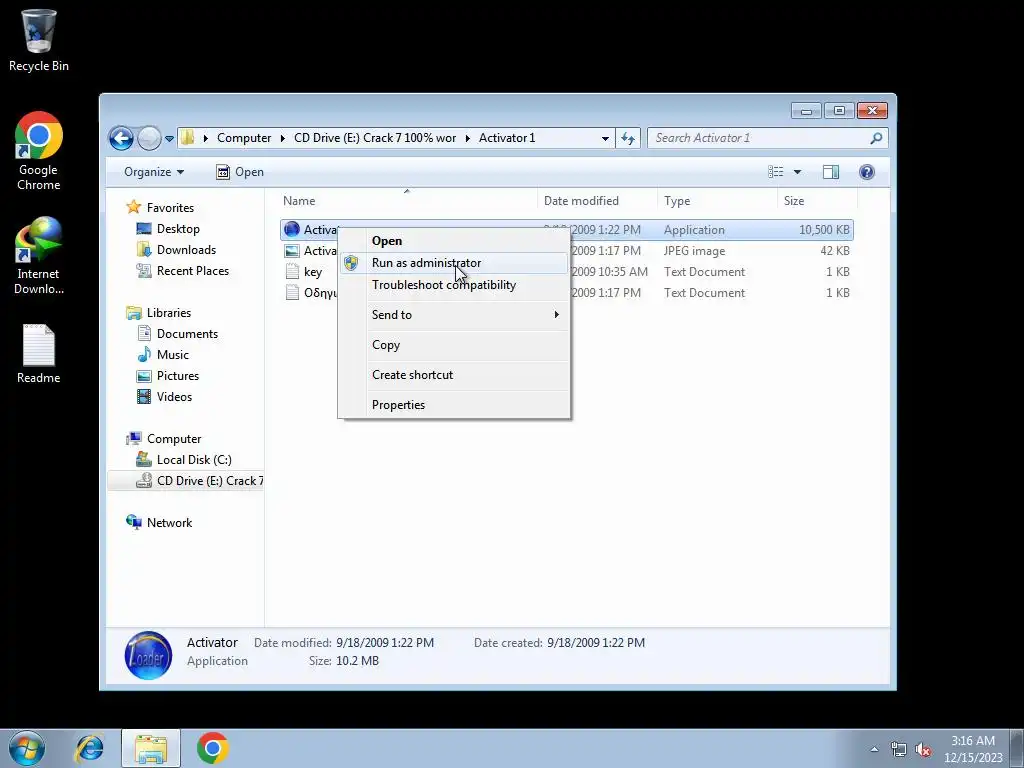
Task: Choose Troubleshoot compatibility
Action: click(x=453, y=285)
